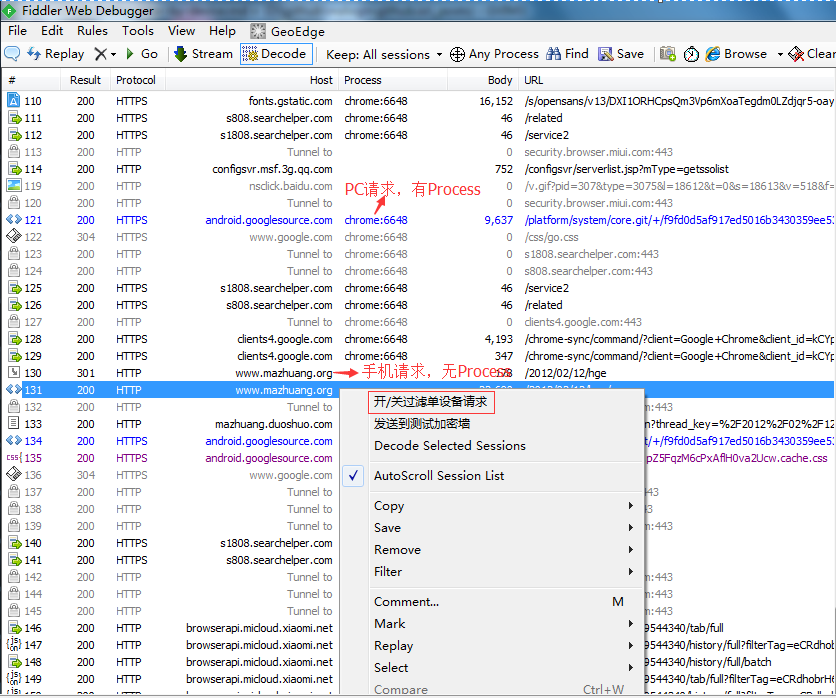Click the Replay toolbar button
Viewport: 836px width, 698px height.
tap(55, 54)
